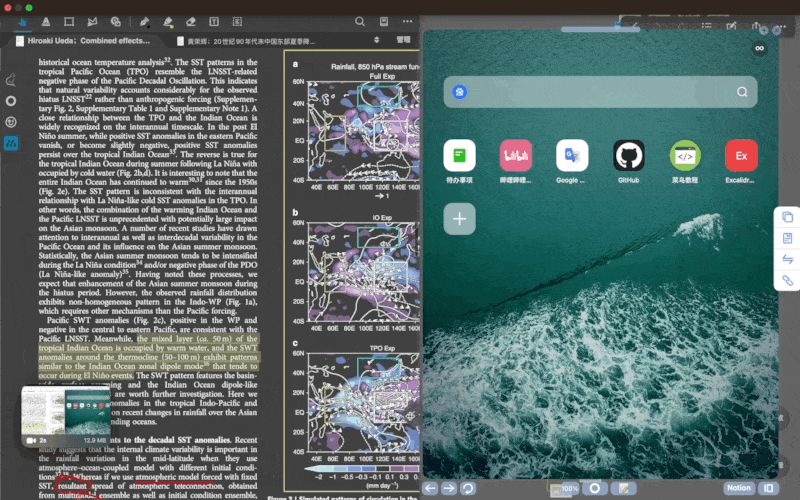Select the pen drawing tool
The width and height of the screenshot is (800, 500).
coord(144,21)
